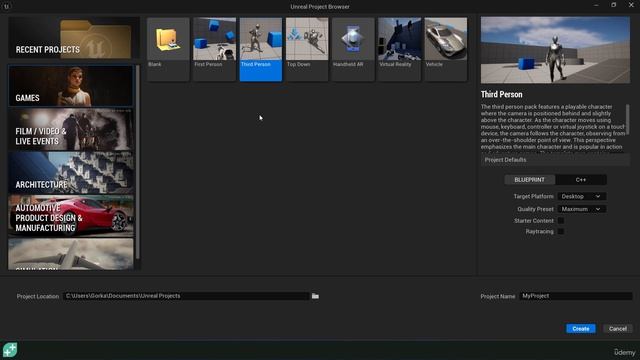The height and width of the screenshot is (360, 640).
Task: Choose the Simulation category
Action: click(x=71, y=254)
